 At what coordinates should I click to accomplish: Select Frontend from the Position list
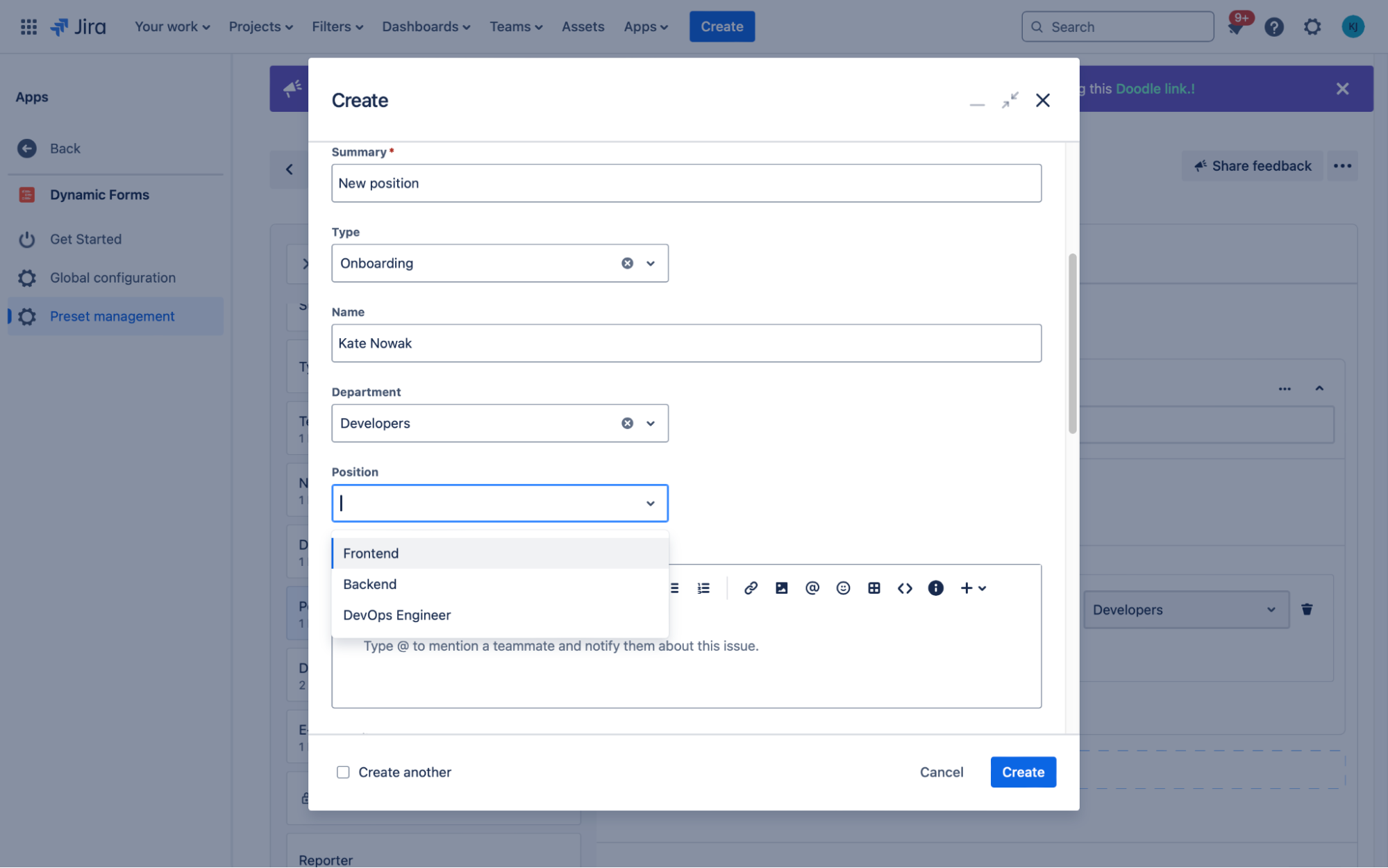coord(371,553)
